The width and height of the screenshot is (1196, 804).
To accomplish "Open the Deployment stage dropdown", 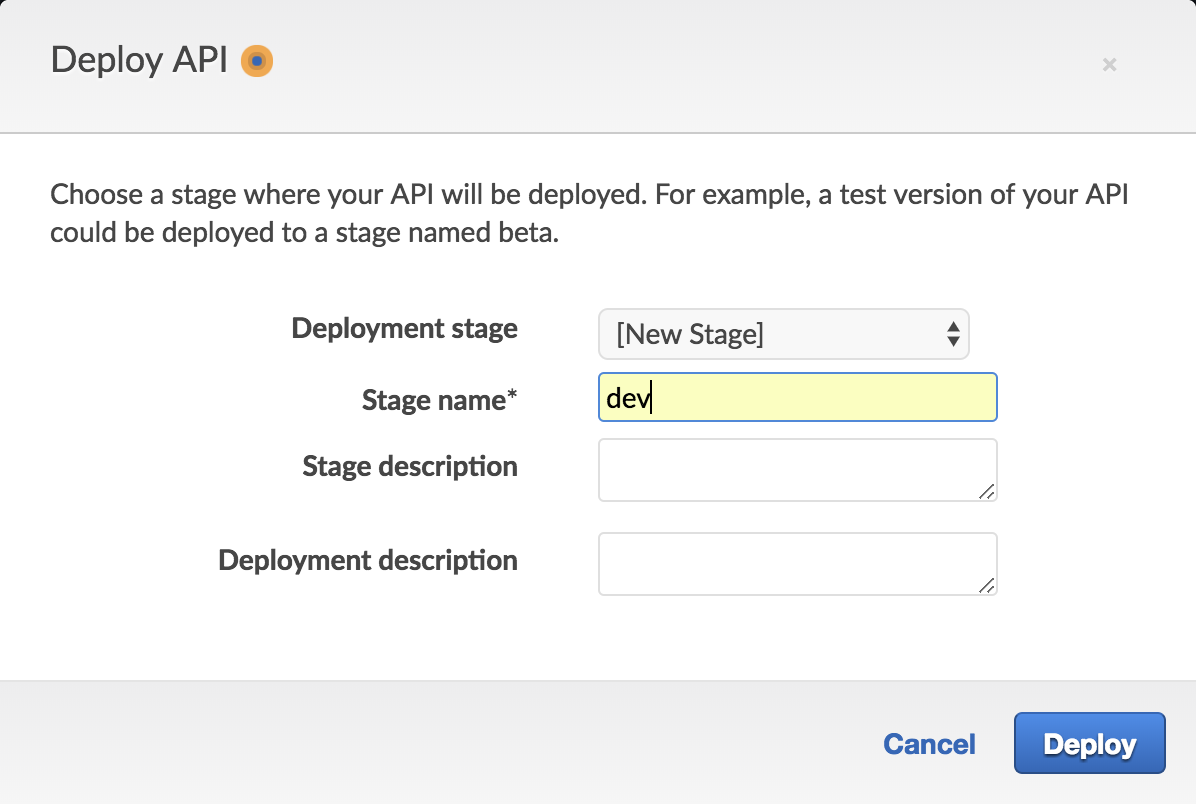I will pos(783,334).
